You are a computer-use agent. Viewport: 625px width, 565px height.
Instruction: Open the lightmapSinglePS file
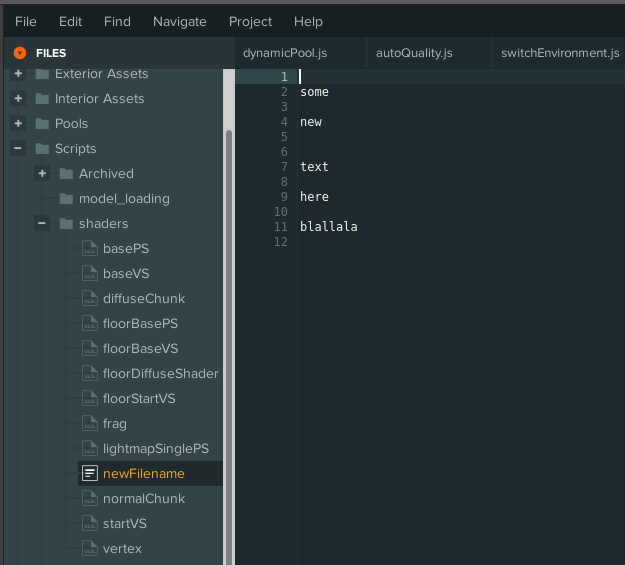pyautogui.click(x=156, y=449)
